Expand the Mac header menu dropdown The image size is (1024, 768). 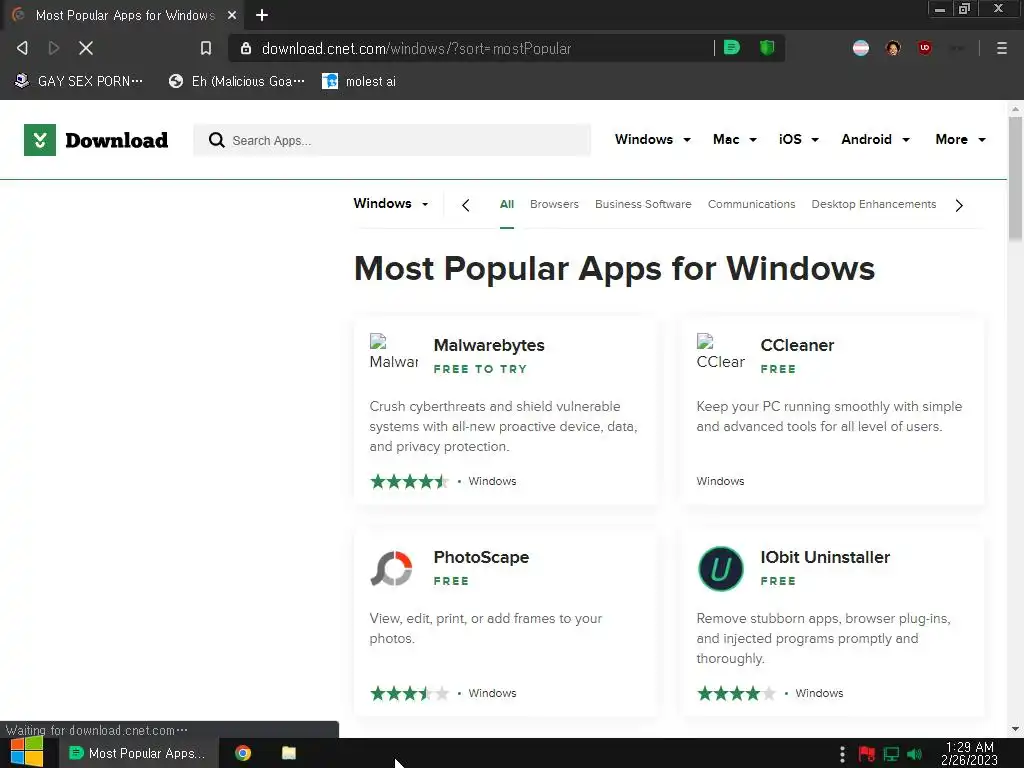pyautogui.click(x=735, y=139)
